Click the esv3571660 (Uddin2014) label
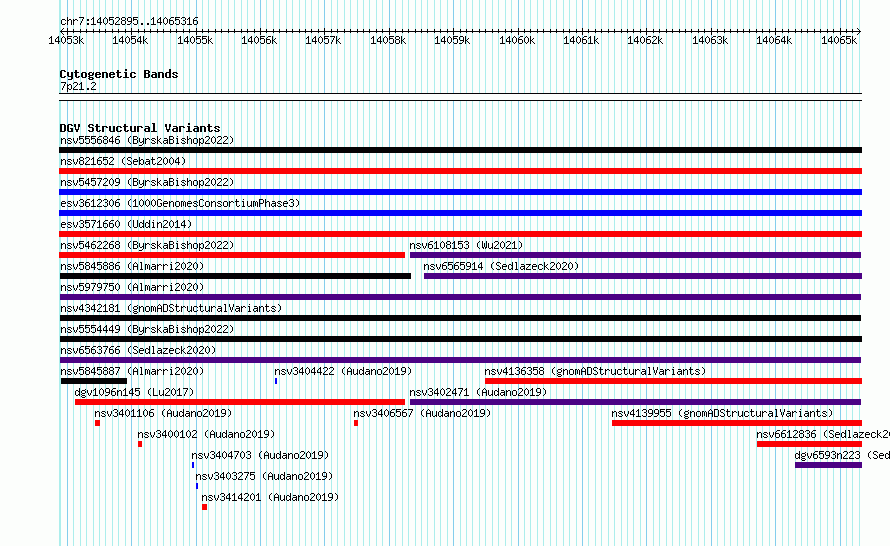The width and height of the screenshot is (890, 546). [126, 224]
